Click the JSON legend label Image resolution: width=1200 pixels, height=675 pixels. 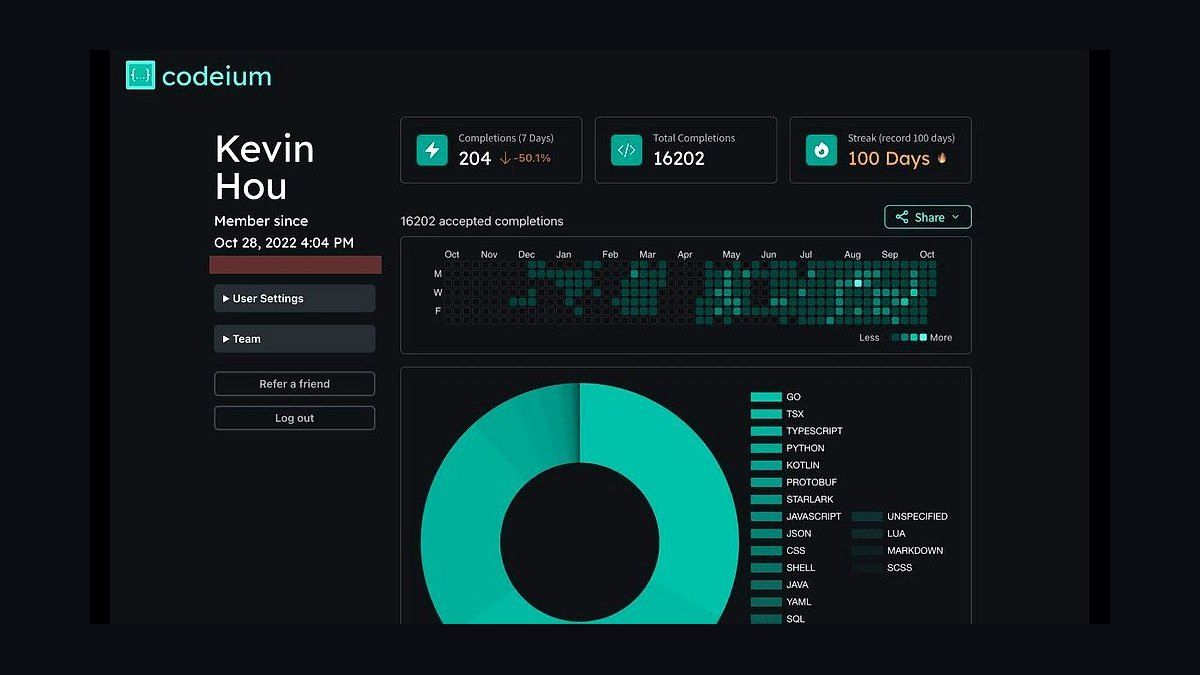(x=799, y=534)
